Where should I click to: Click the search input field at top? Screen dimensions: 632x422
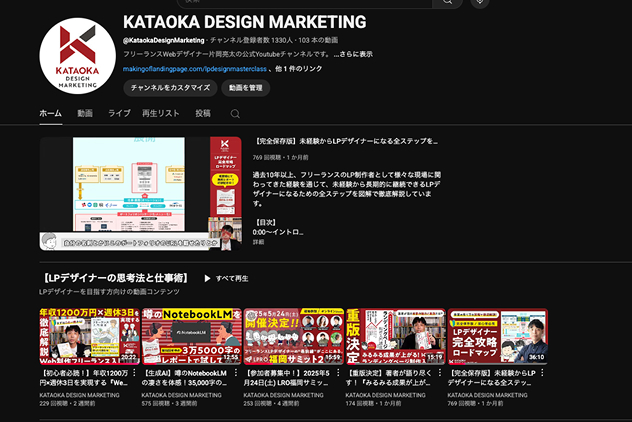(304, 2)
